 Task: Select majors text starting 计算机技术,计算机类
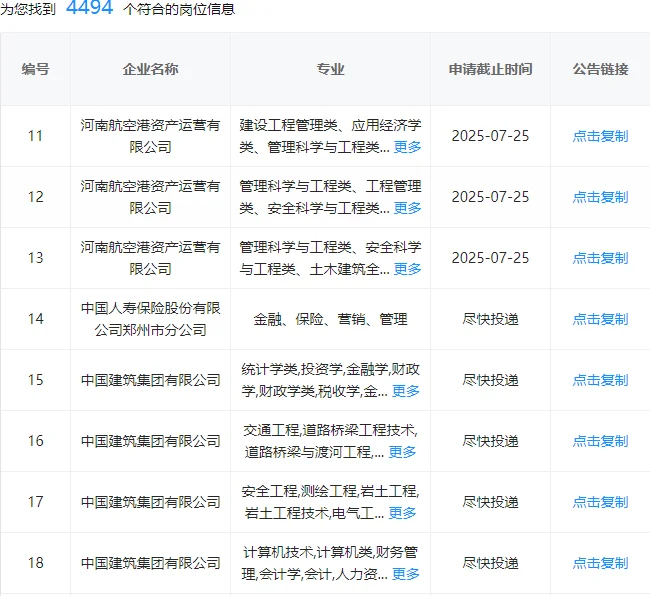330,563
